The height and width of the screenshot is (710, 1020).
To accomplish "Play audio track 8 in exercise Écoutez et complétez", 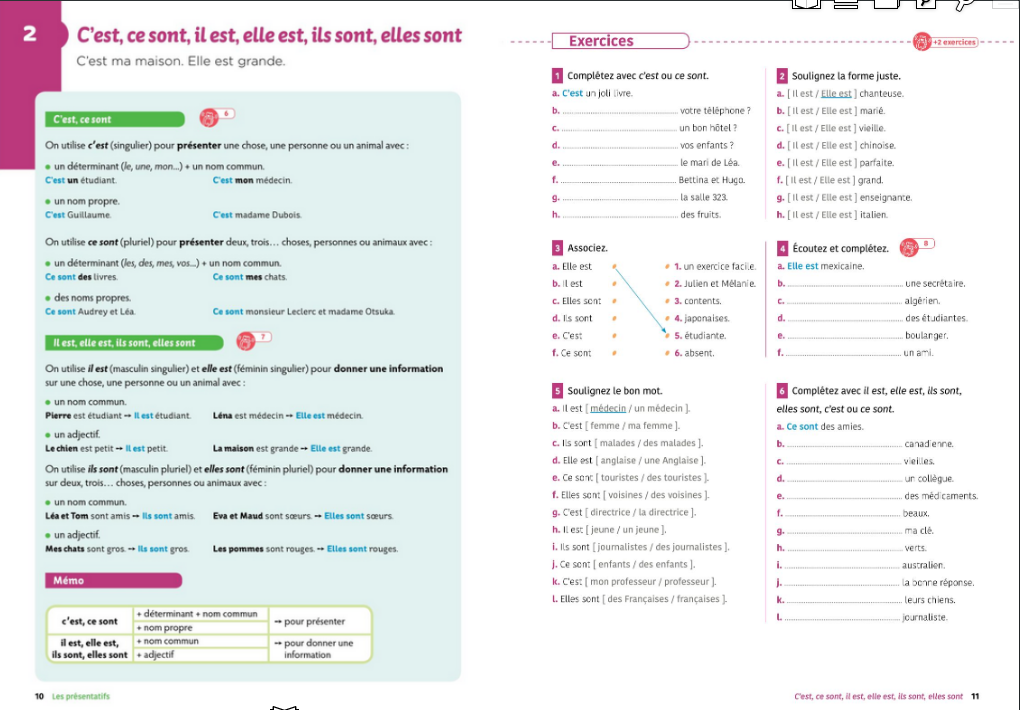I will (x=909, y=248).
